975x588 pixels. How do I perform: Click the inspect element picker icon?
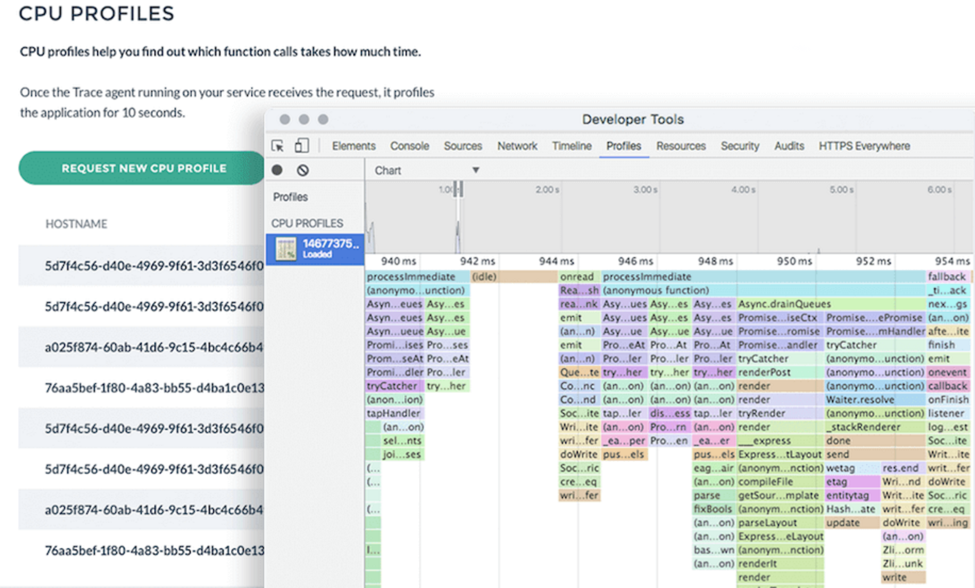[x=278, y=146]
